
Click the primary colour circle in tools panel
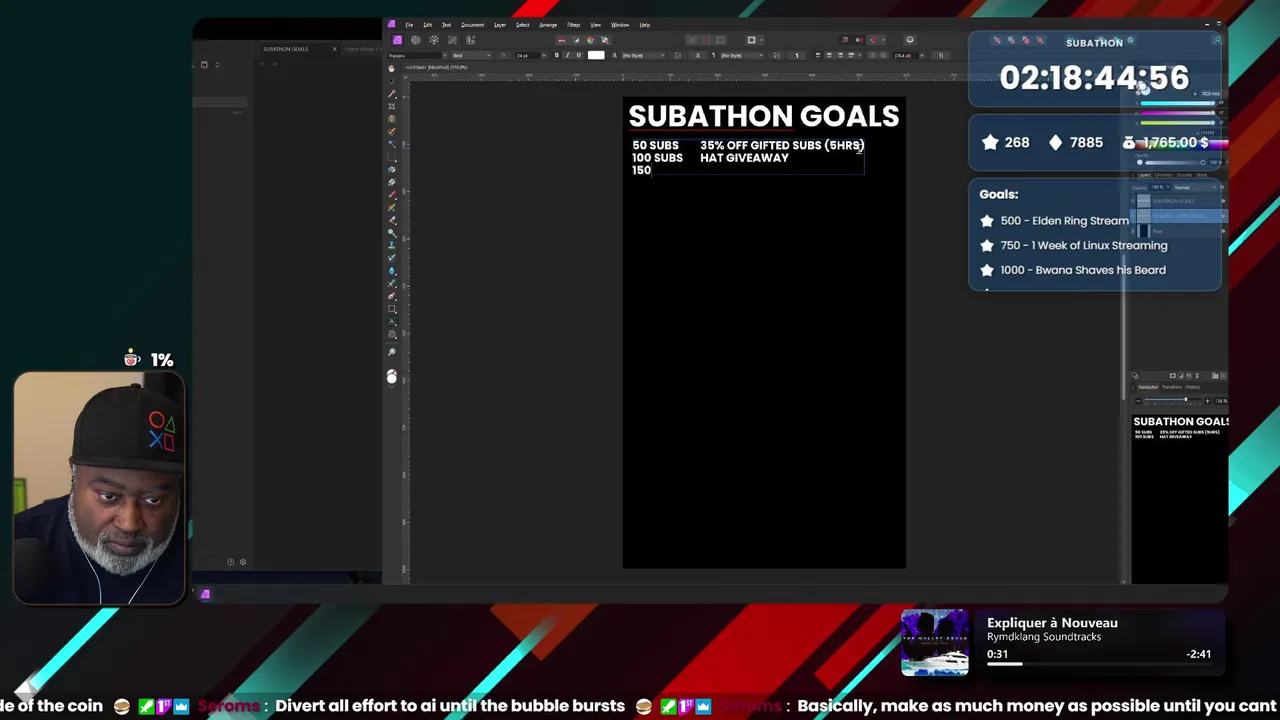click(391, 378)
